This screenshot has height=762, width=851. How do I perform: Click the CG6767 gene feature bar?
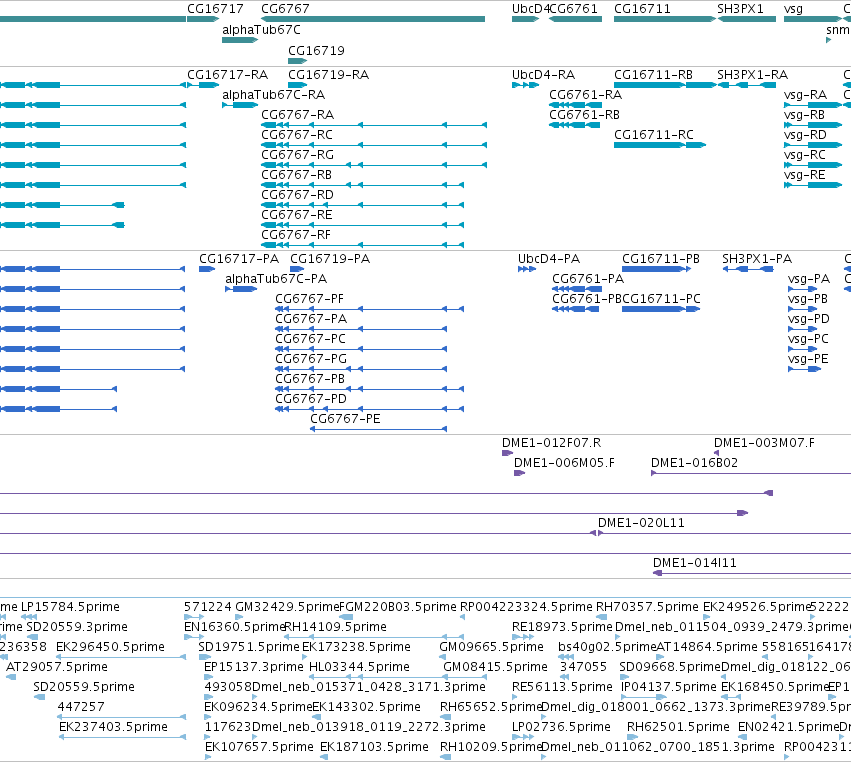373,19
